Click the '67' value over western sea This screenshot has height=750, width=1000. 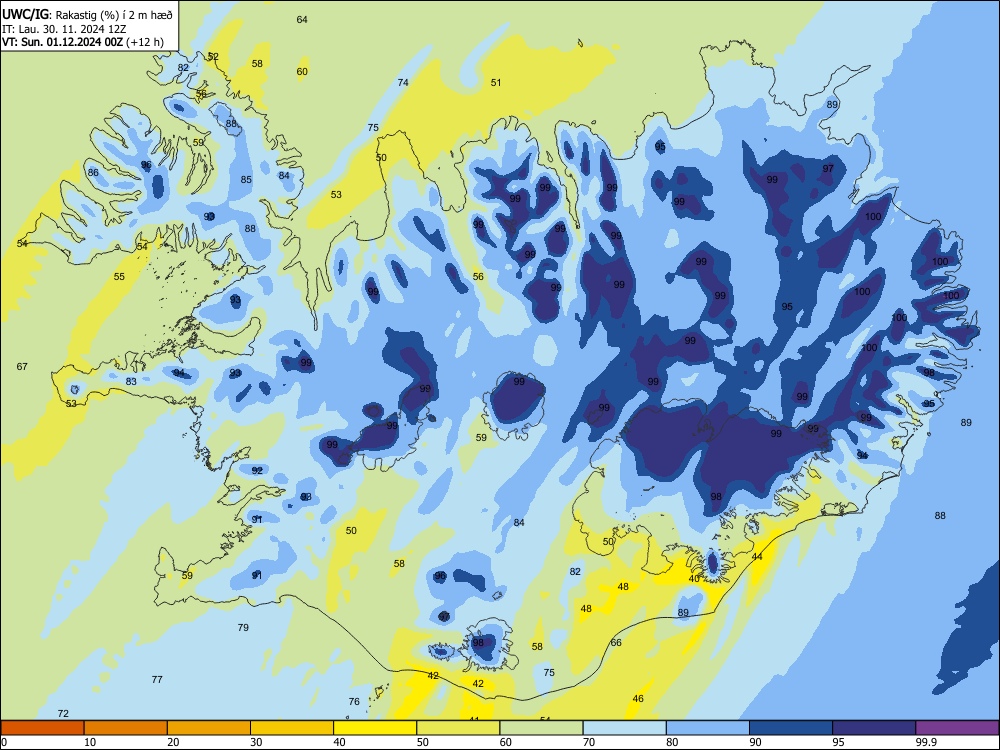[x=22, y=367]
